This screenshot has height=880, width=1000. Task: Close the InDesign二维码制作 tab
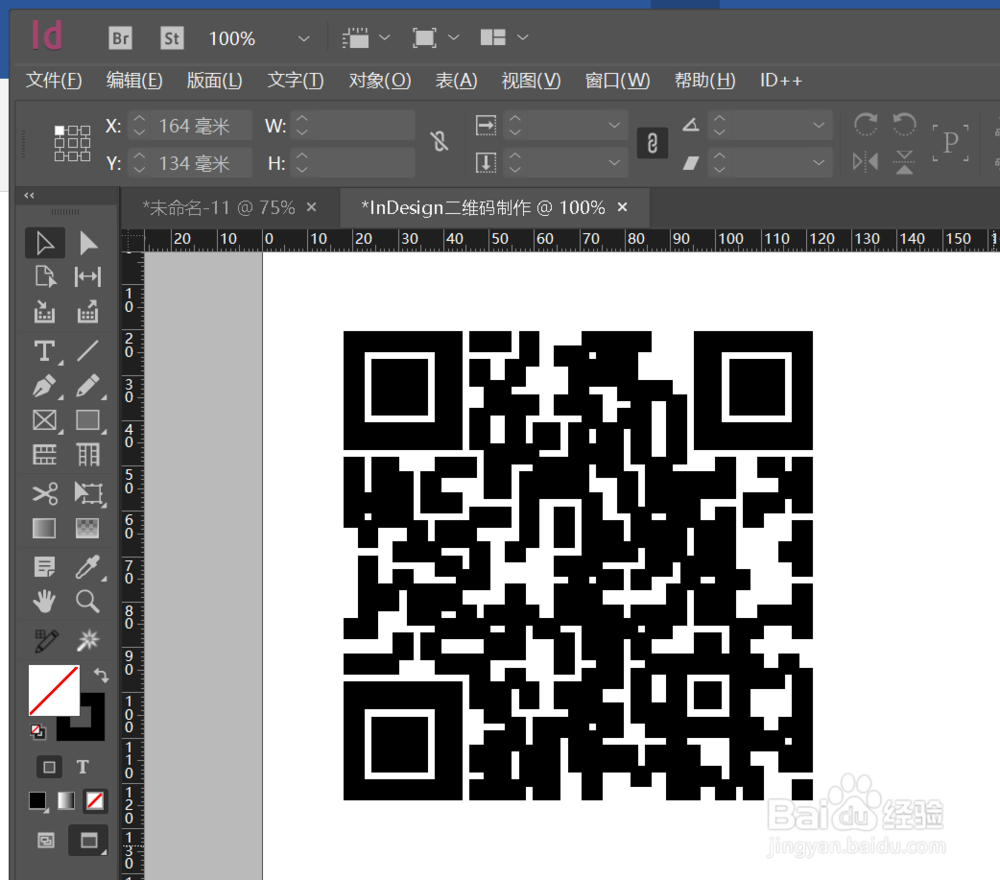click(622, 207)
